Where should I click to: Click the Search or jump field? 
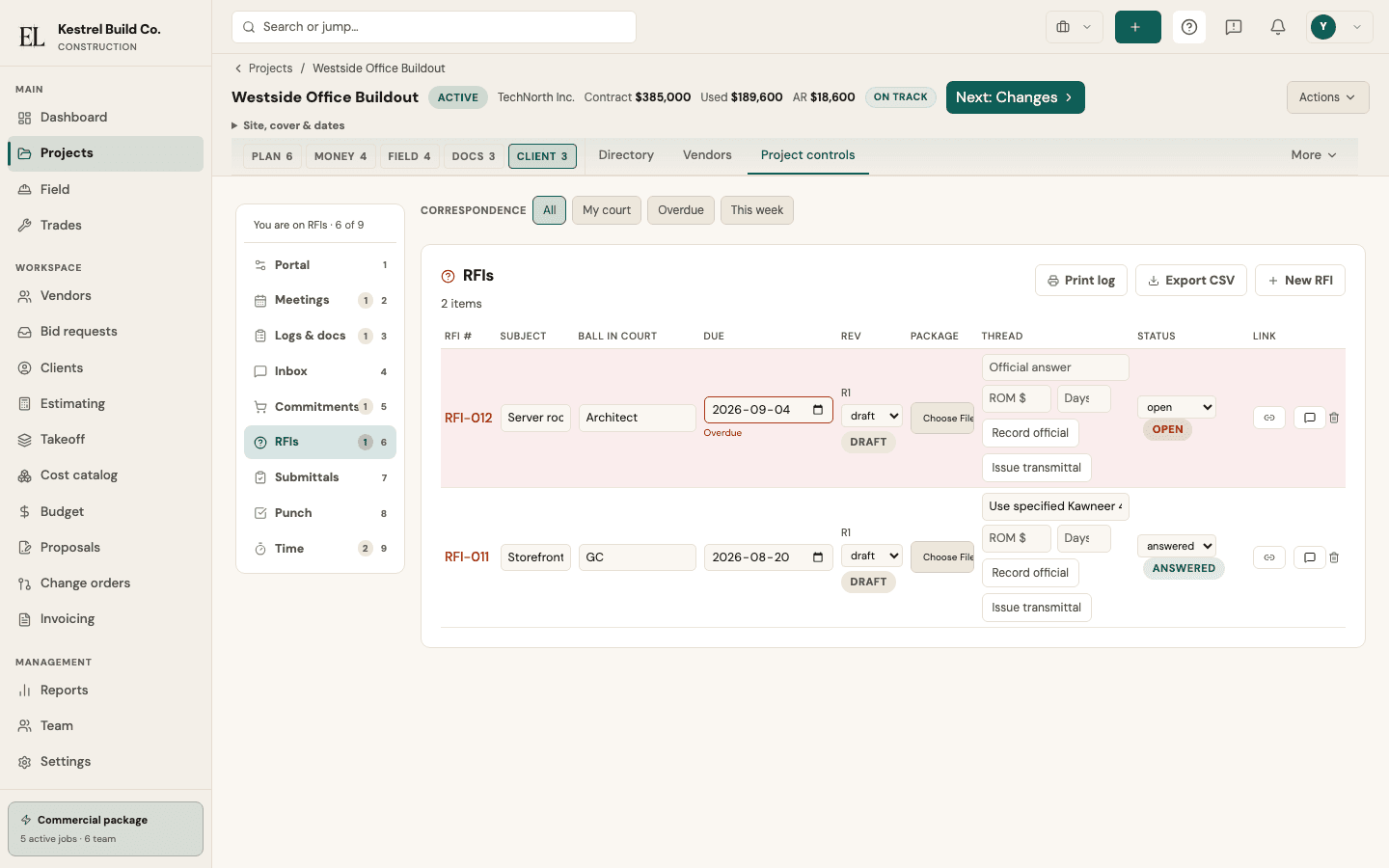(434, 27)
